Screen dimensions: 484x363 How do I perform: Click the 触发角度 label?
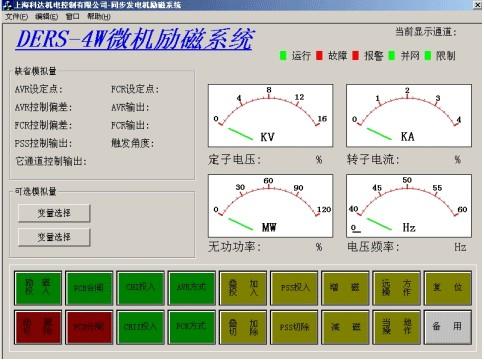point(133,143)
